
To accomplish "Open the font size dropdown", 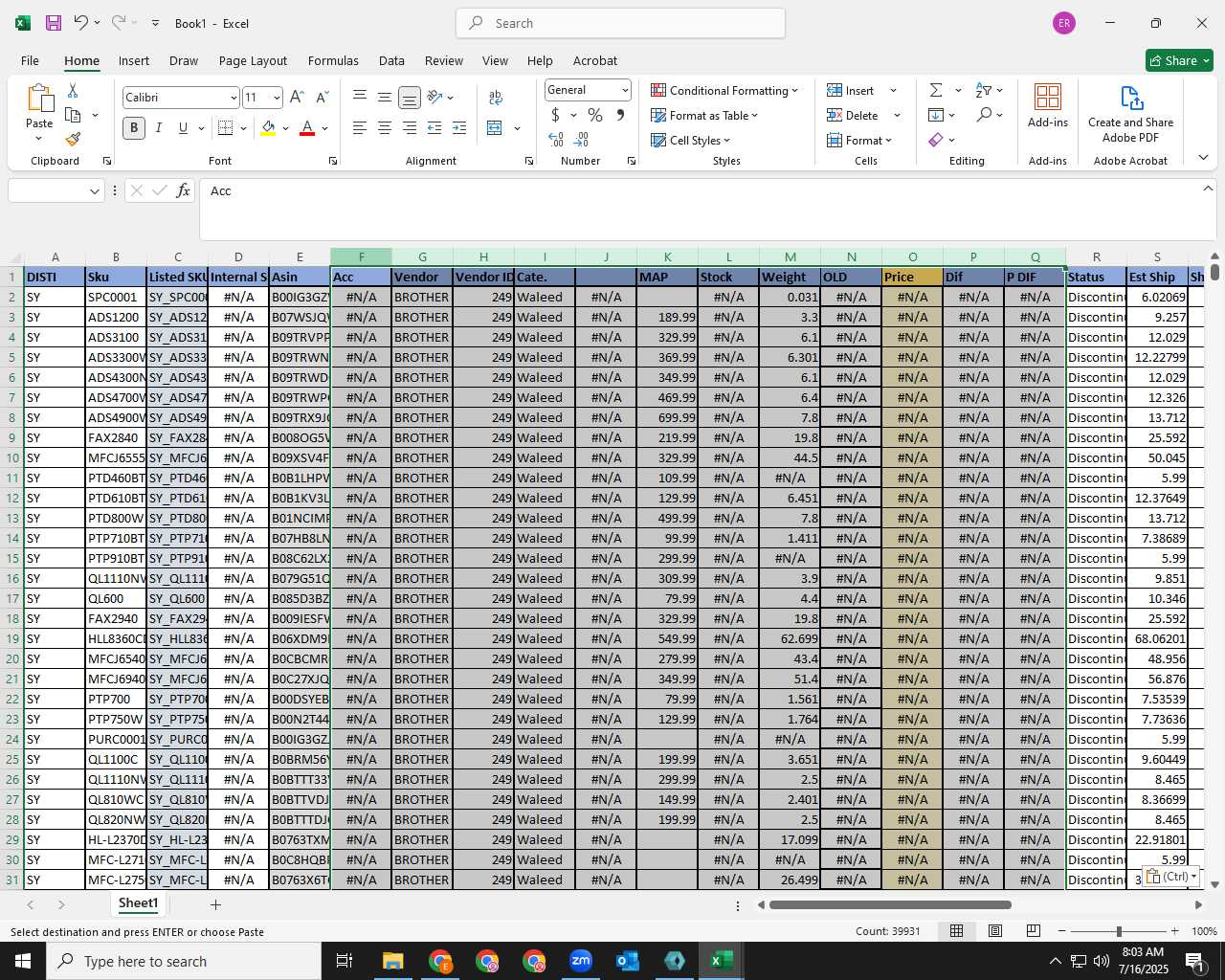I will 277,98.
